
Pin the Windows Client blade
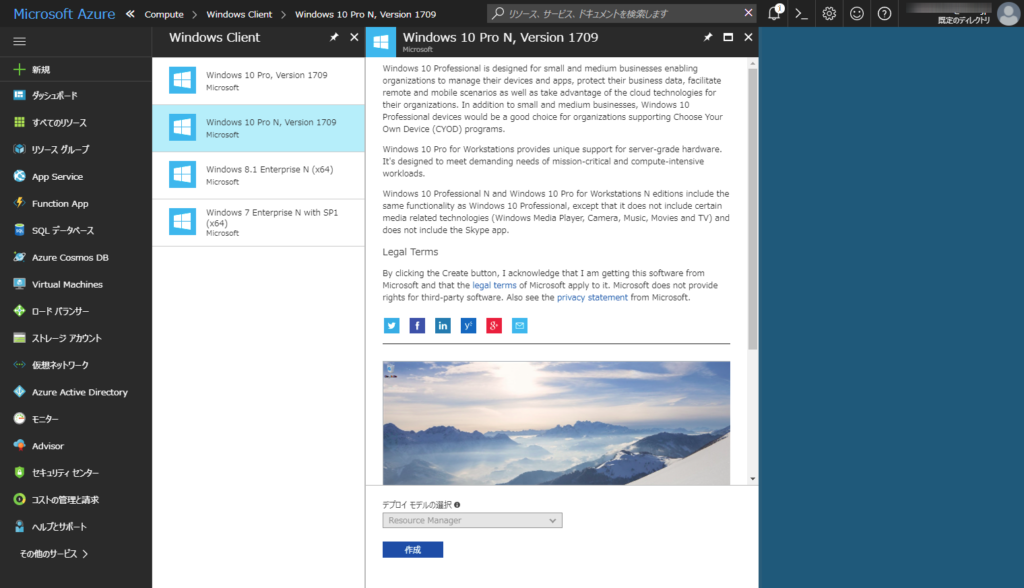coord(334,37)
